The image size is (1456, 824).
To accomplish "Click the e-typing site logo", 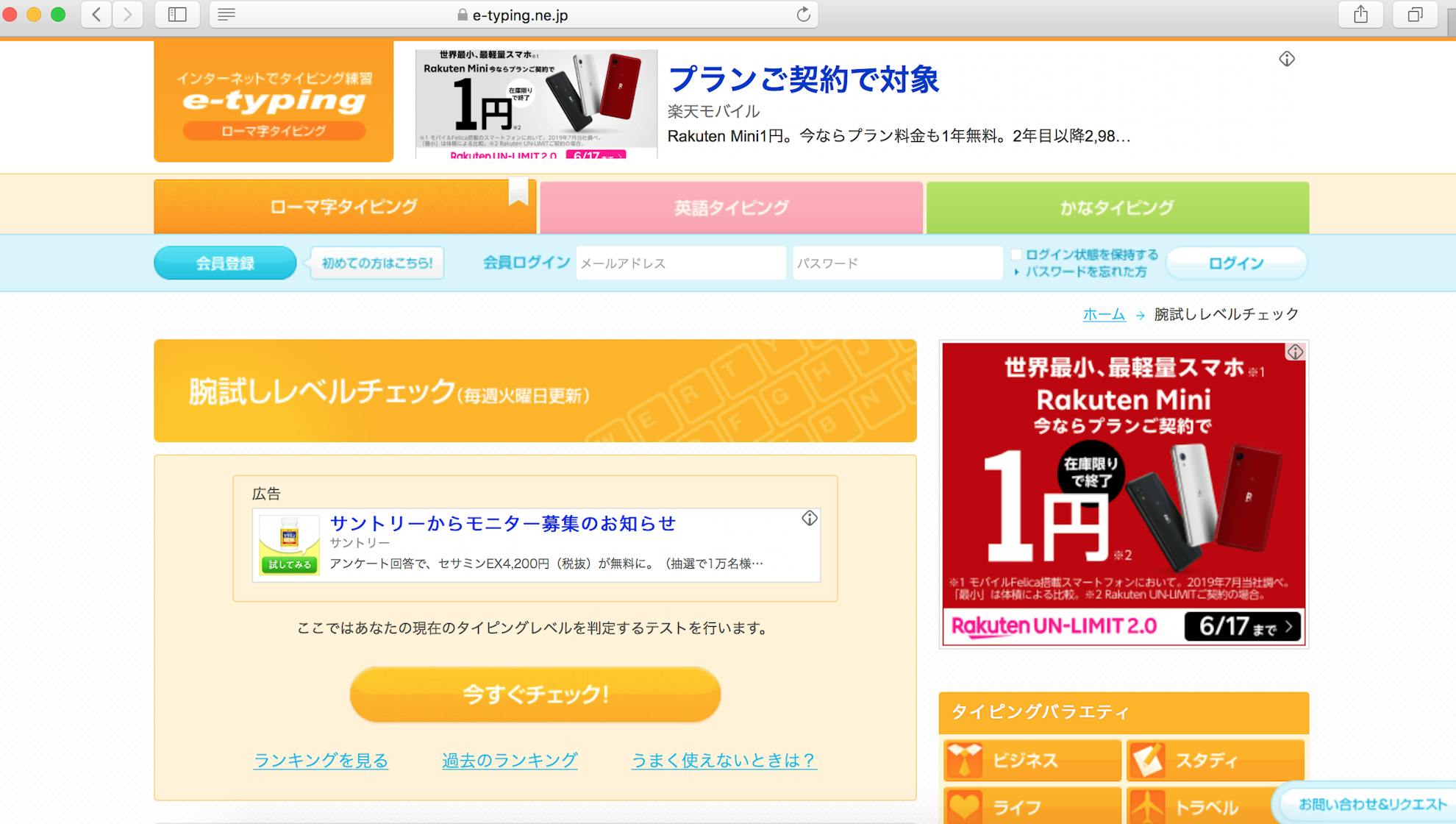I will 274,101.
